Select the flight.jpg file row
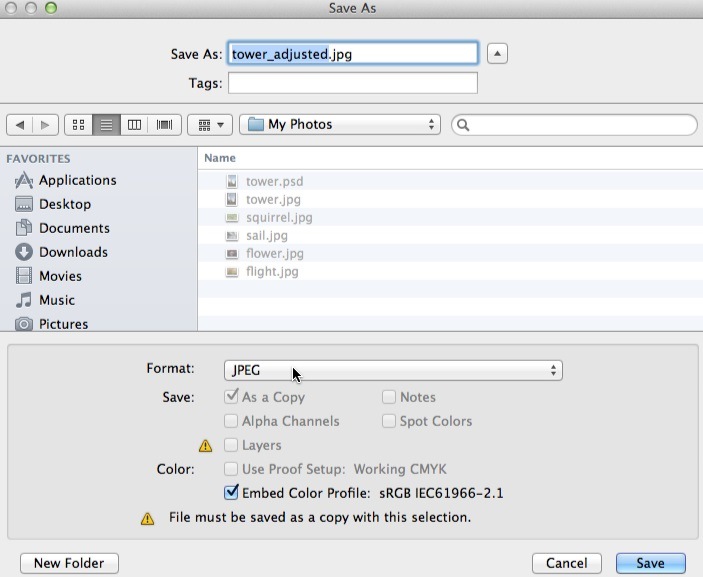The image size is (703, 577). (450, 271)
